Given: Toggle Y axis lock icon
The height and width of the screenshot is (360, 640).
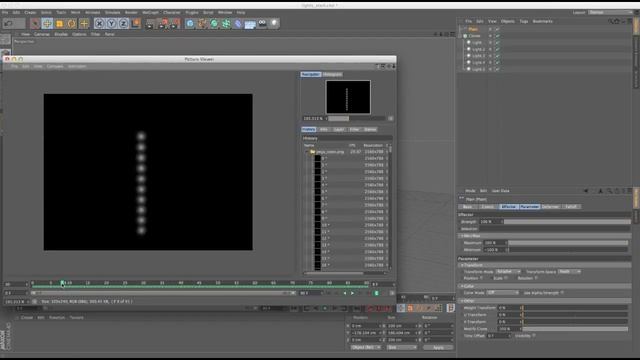Looking at the screenshot, I should (111, 24).
